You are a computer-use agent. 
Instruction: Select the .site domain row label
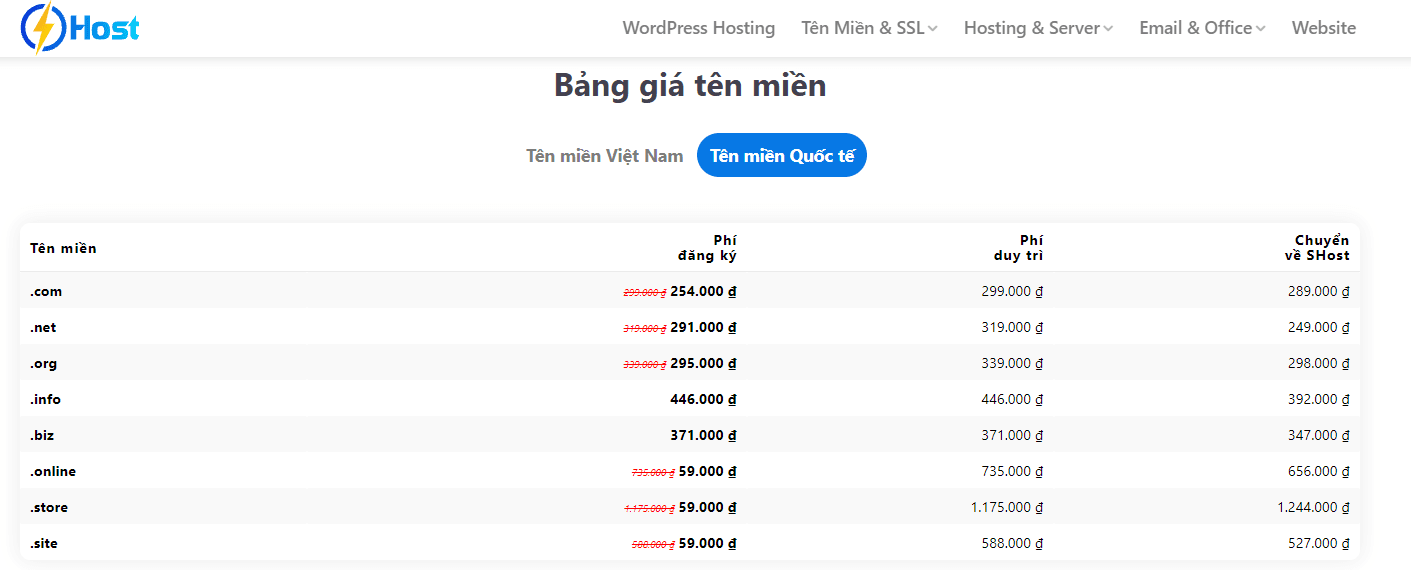pos(45,544)
